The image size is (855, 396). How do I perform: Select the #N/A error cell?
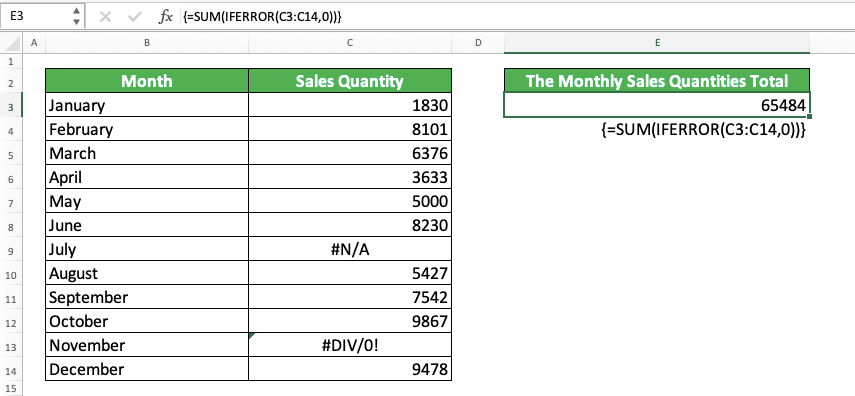click(x=350, y=249)
